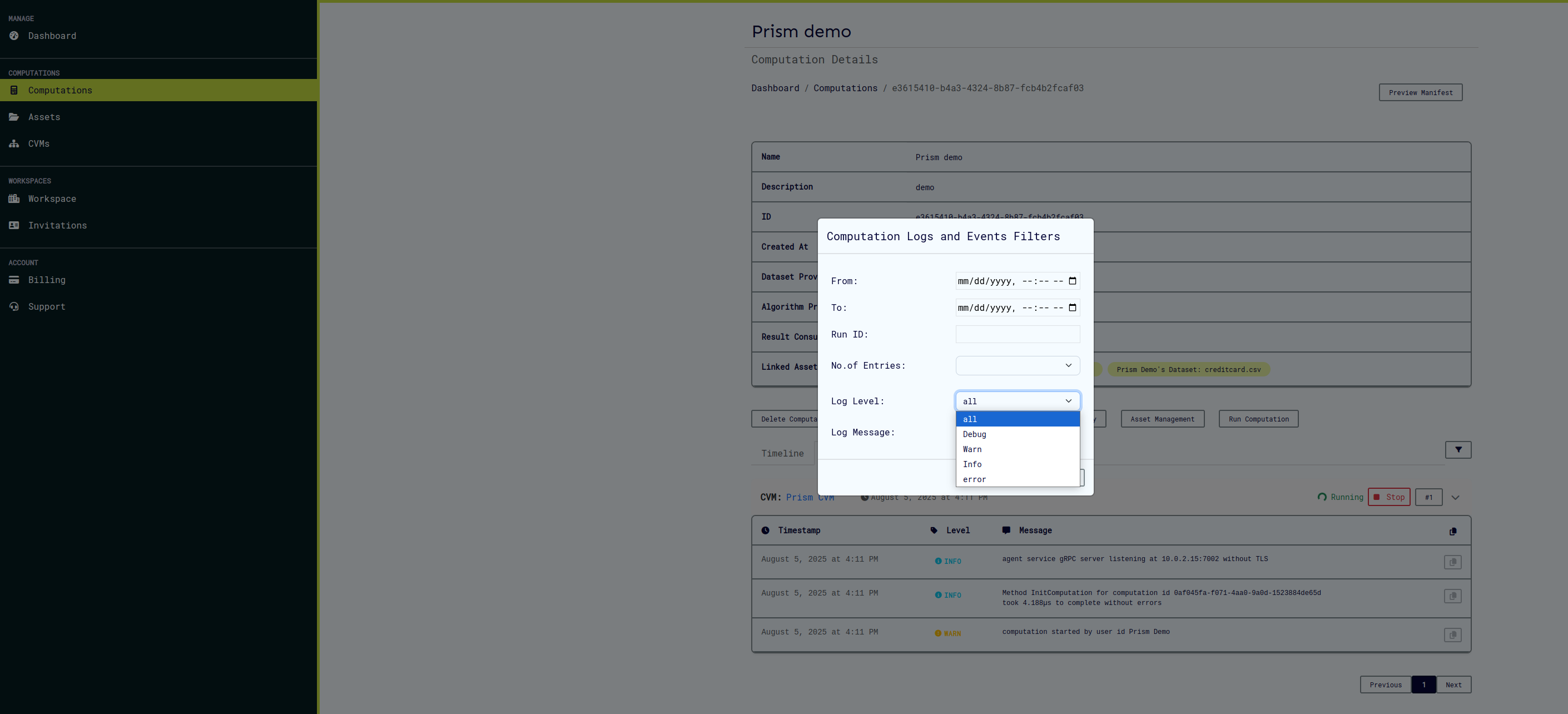1568x714 pixels.
Task: Open the To date calendar picker
Action: [x=1073, y=308]
